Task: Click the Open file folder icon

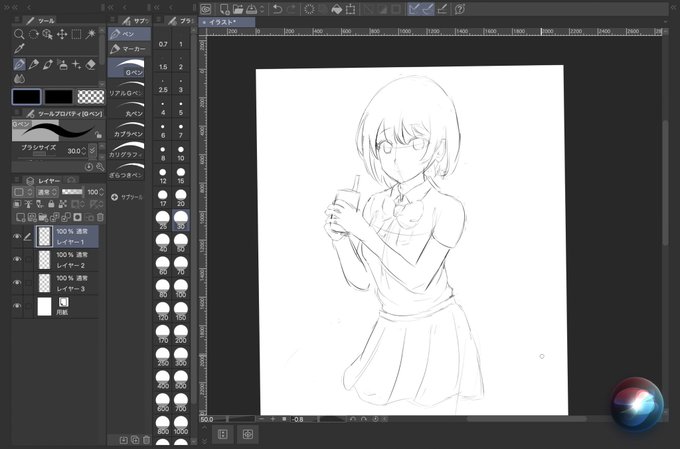Action: (x=238, y=9)
